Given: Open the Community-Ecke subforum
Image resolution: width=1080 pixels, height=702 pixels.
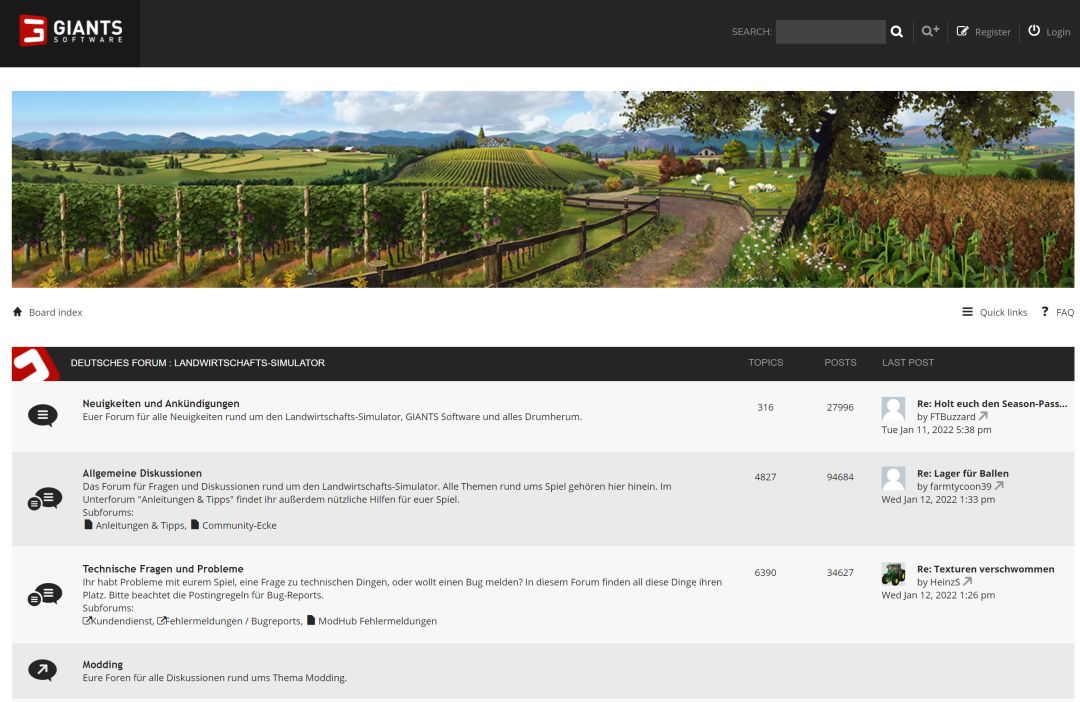Looking at the screenshot, I should (239, 525).
